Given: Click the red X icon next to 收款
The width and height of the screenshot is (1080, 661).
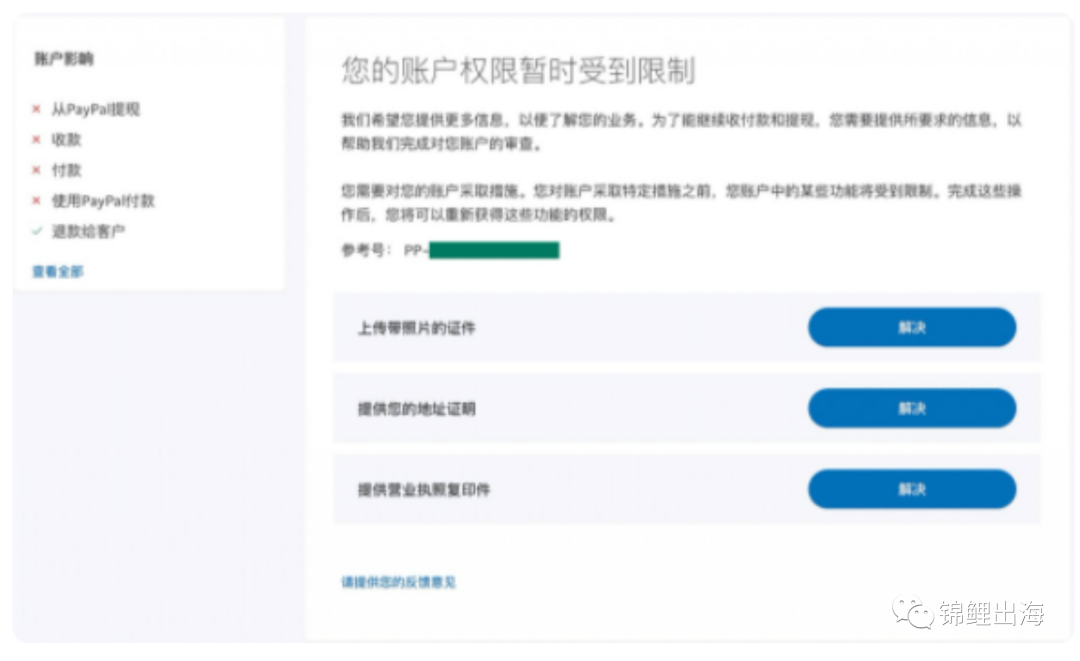Looking at the screenshot, I should click(x=37, y=140).
